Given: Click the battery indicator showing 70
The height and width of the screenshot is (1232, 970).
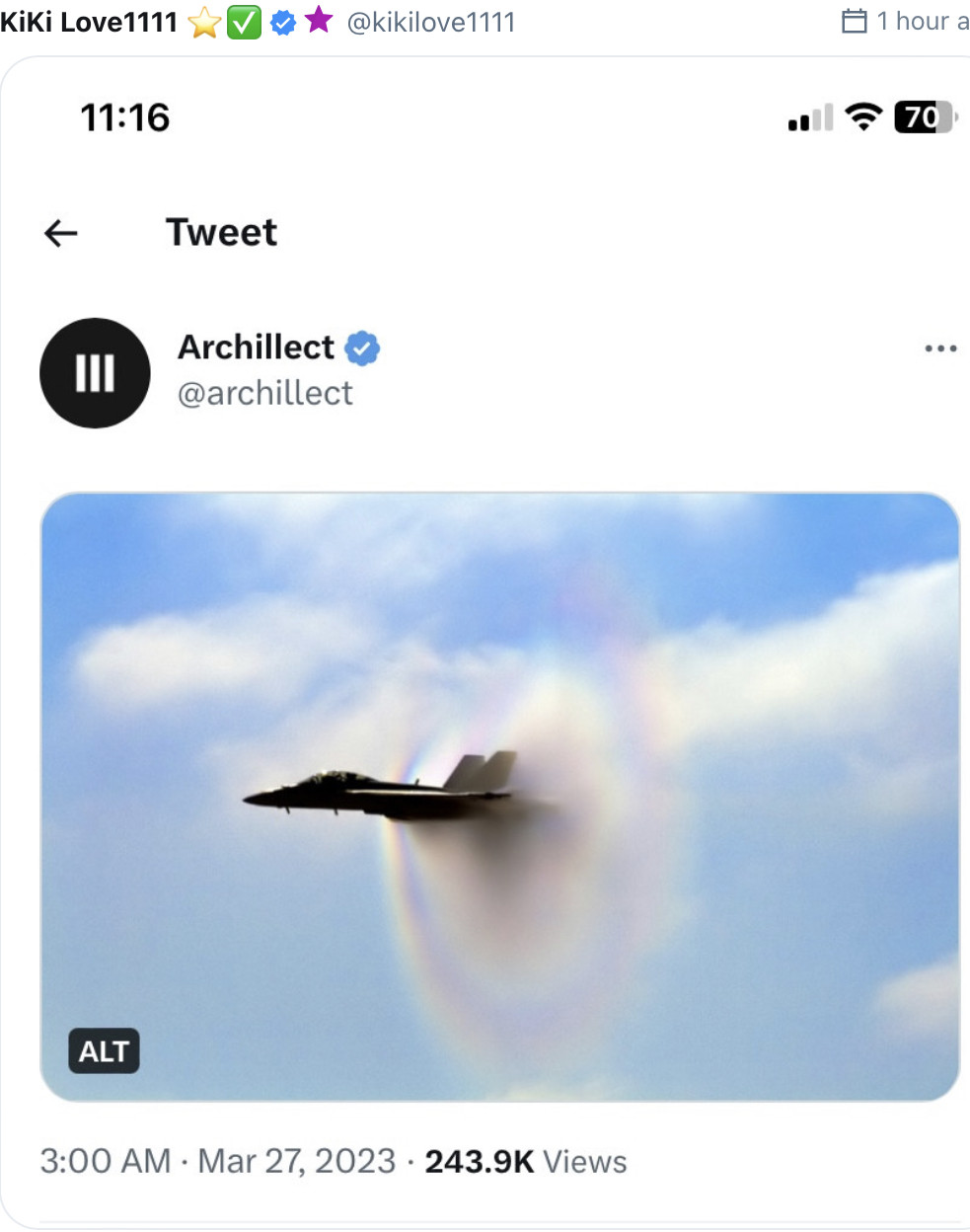Looking at the screenshot, I should pos(926,117).
